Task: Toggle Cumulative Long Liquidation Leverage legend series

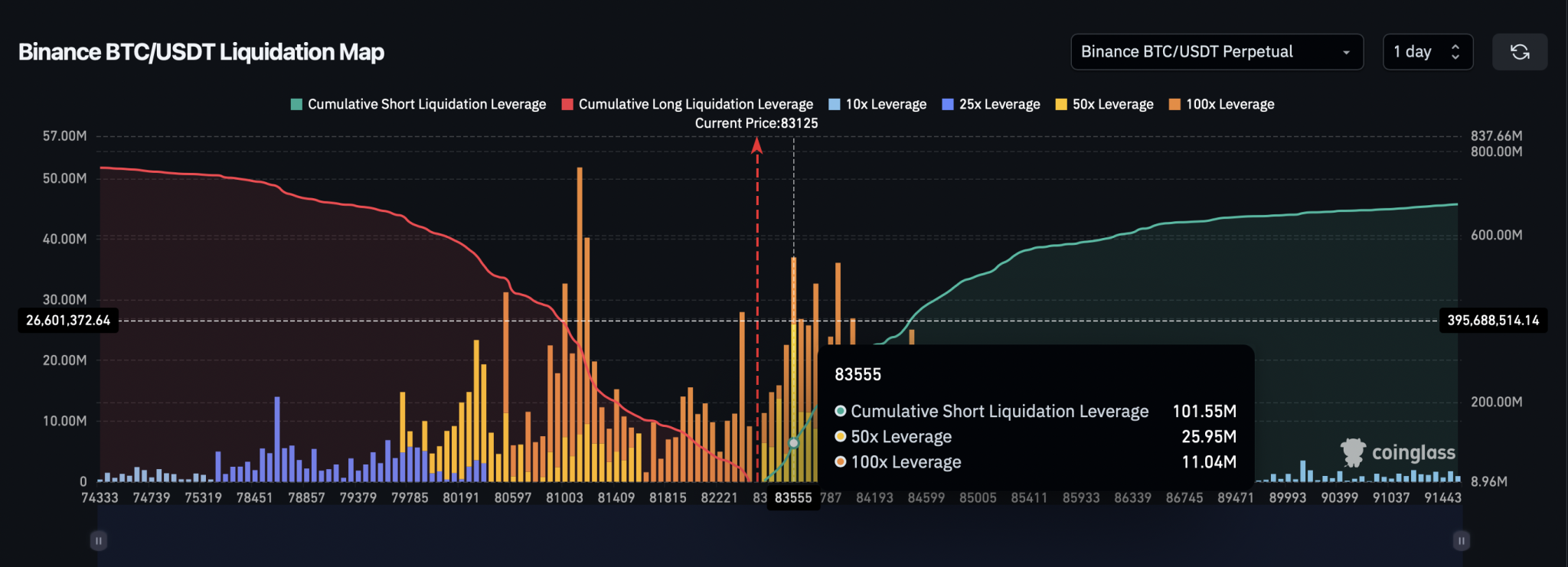Action: click(x=688, y=104)
